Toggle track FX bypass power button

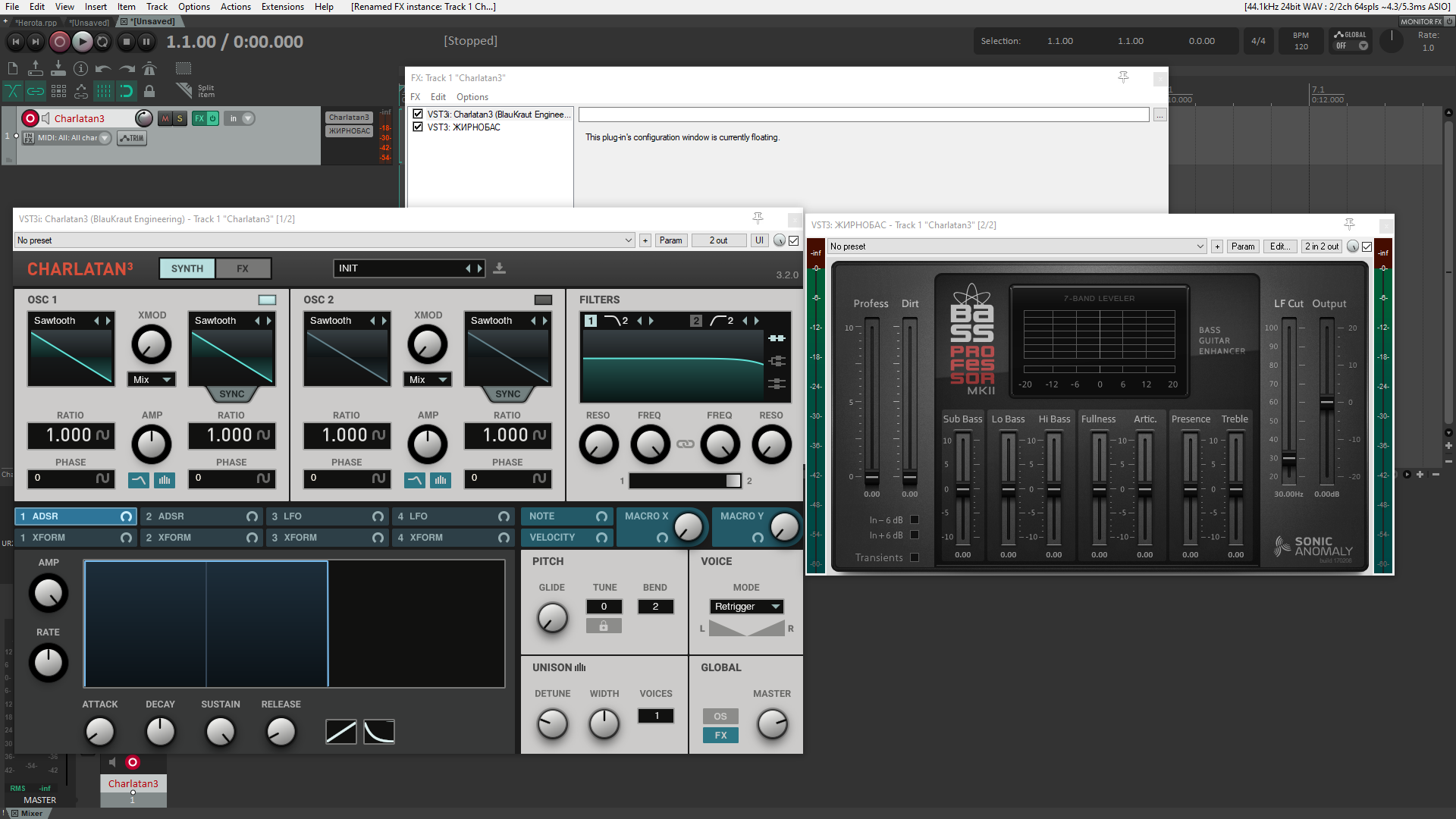point(213,118)
